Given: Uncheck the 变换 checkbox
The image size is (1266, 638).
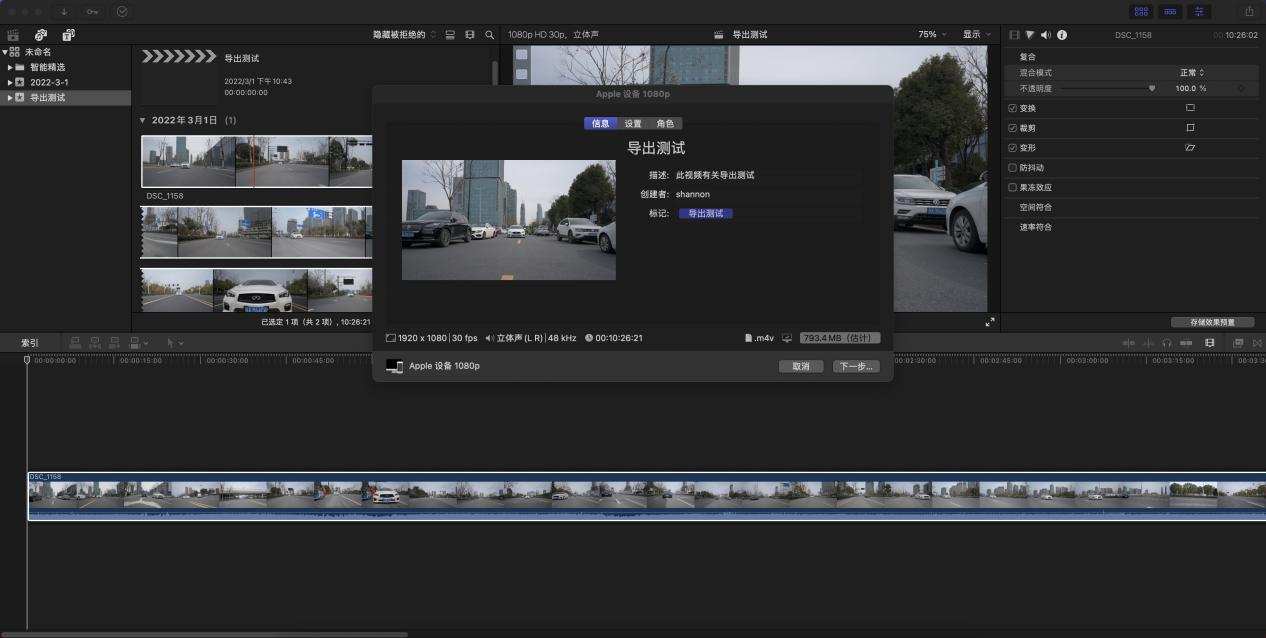Looking at the screenshot, I should 1013,108.
